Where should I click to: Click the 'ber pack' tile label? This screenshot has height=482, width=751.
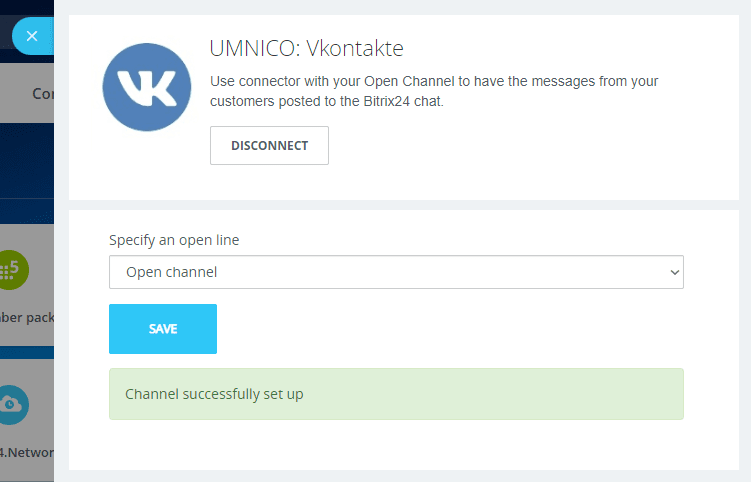pyautogui.click(x=26, y=317)
